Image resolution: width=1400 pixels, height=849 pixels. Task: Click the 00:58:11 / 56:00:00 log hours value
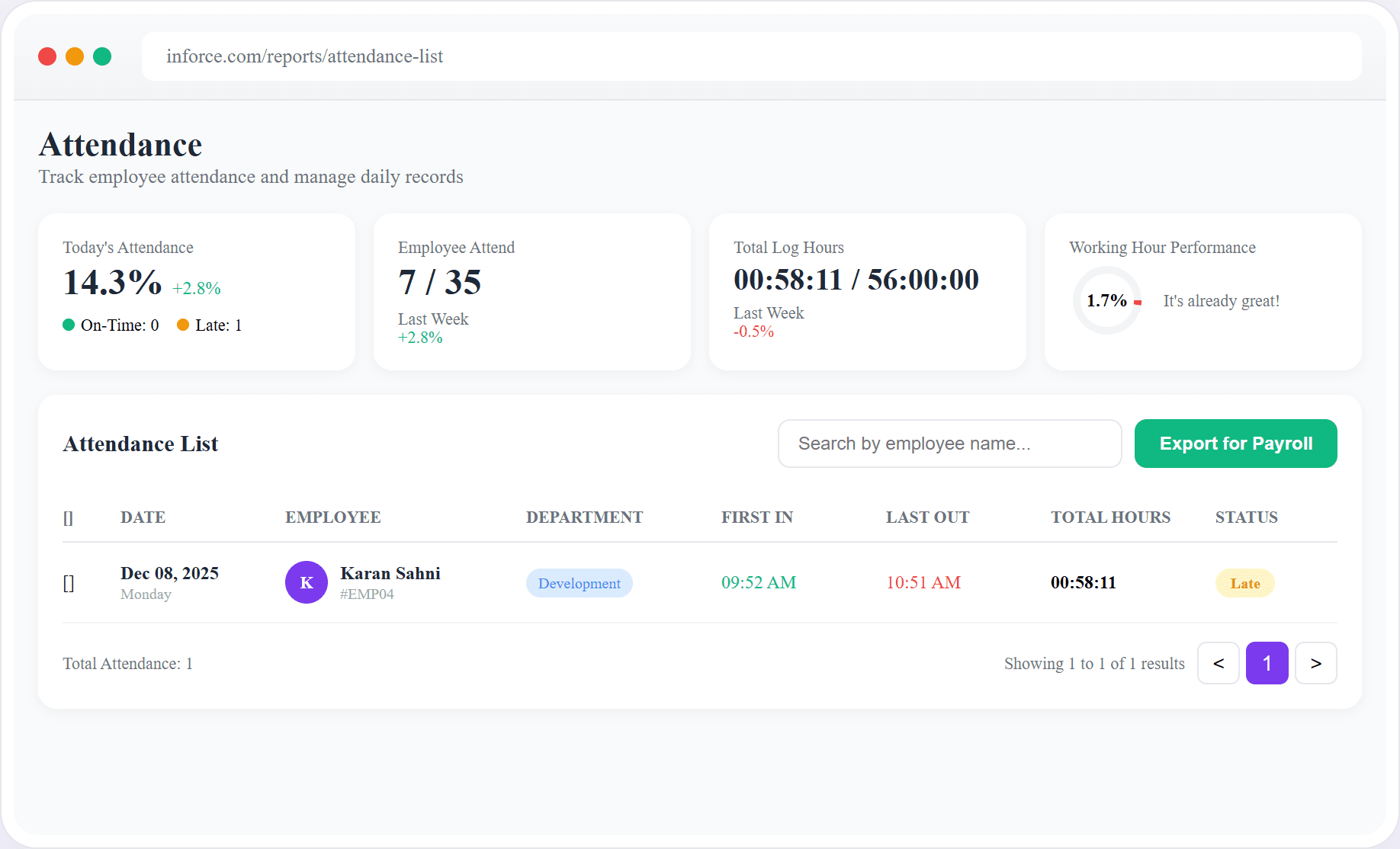(x=856, y=280)
